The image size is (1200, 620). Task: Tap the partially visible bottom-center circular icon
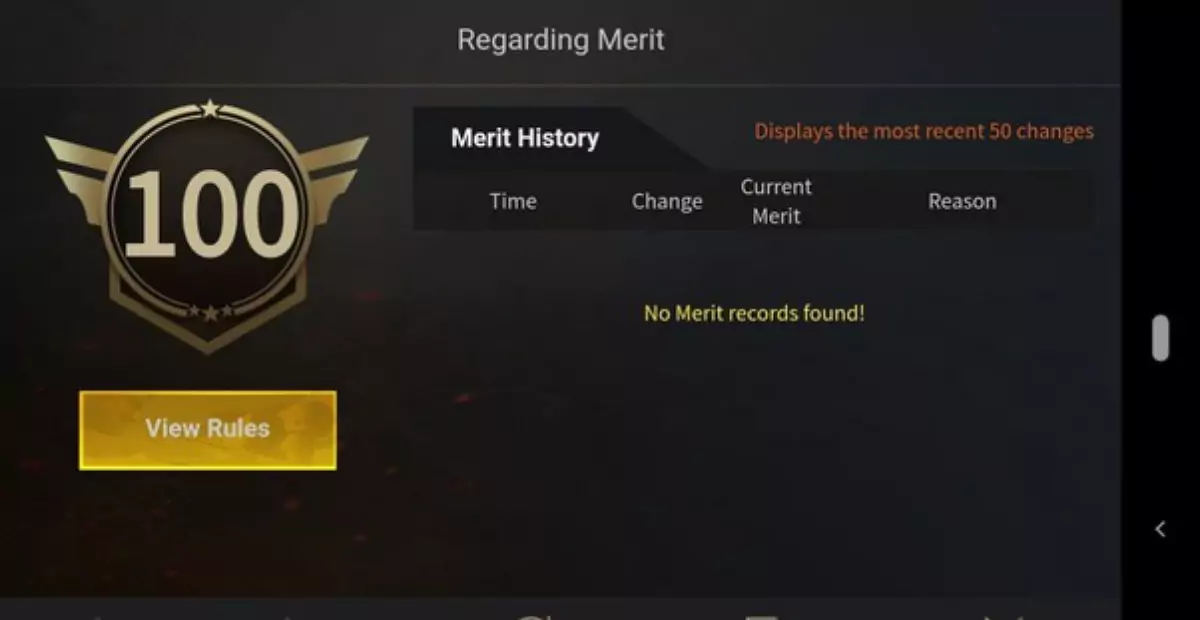click(533, 614)
